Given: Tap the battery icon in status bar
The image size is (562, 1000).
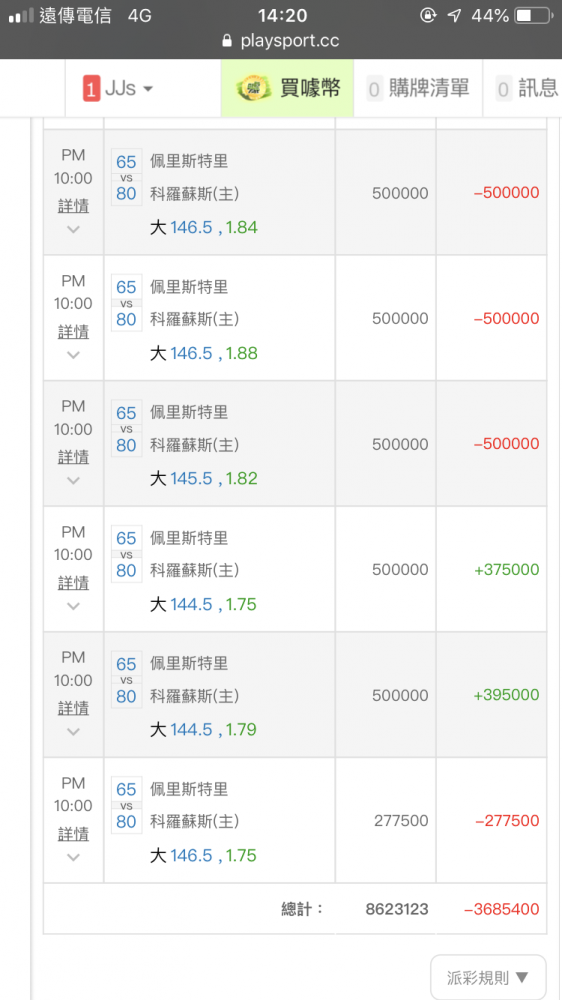Looking at the screenshot, I should (533, 15).
